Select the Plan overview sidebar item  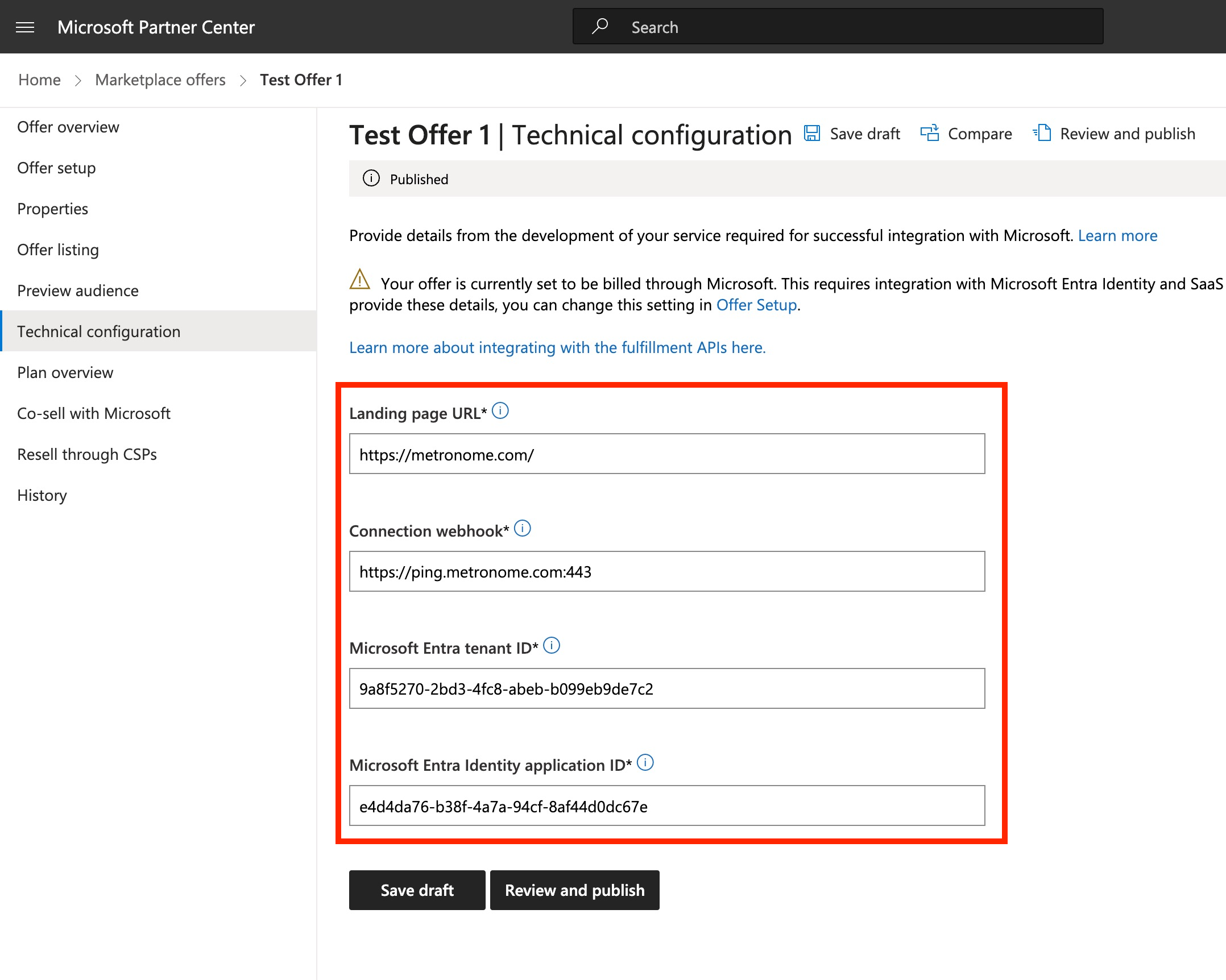[66, 372]
